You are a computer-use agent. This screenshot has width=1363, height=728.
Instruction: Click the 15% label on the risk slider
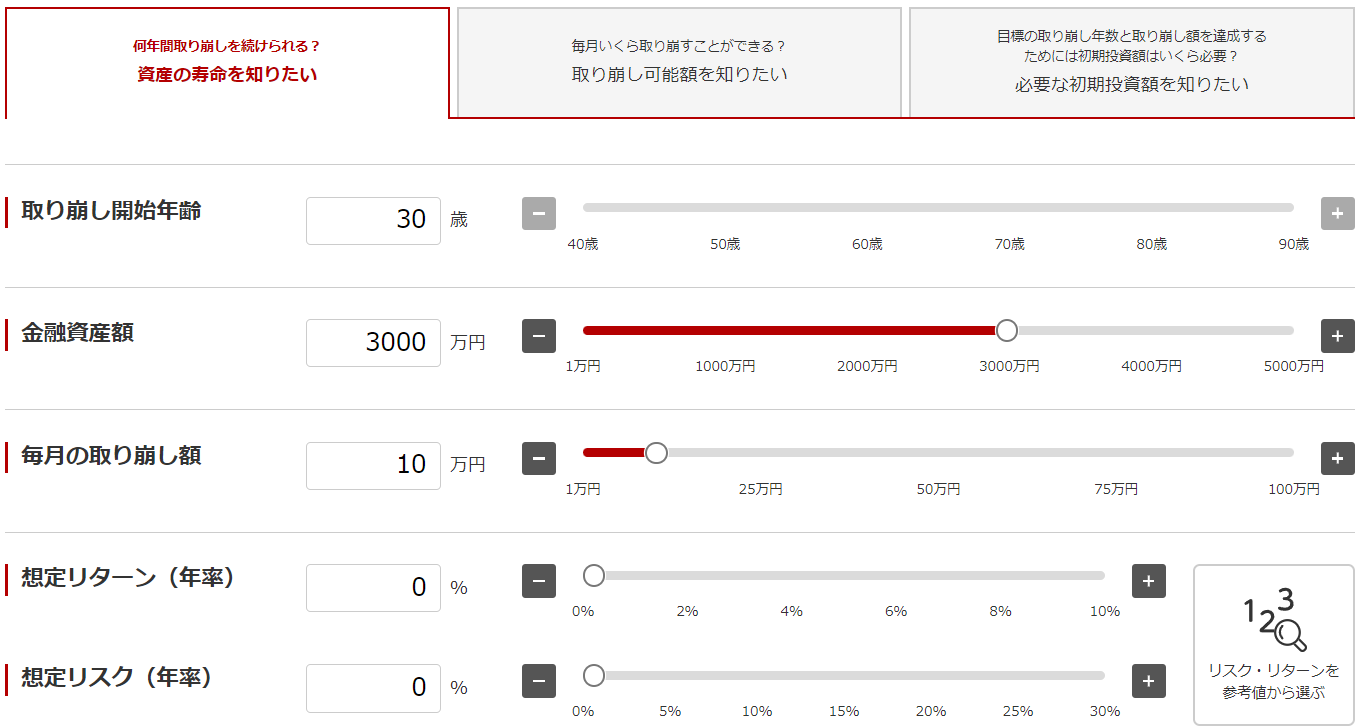pos(844,711)
